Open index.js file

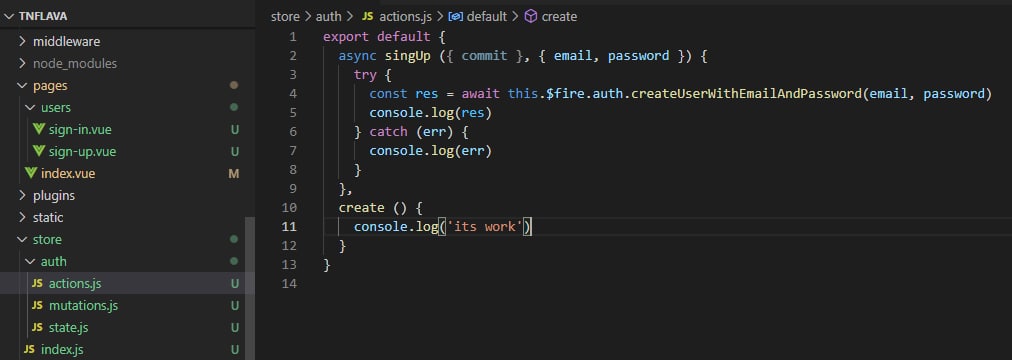[62, 349]
